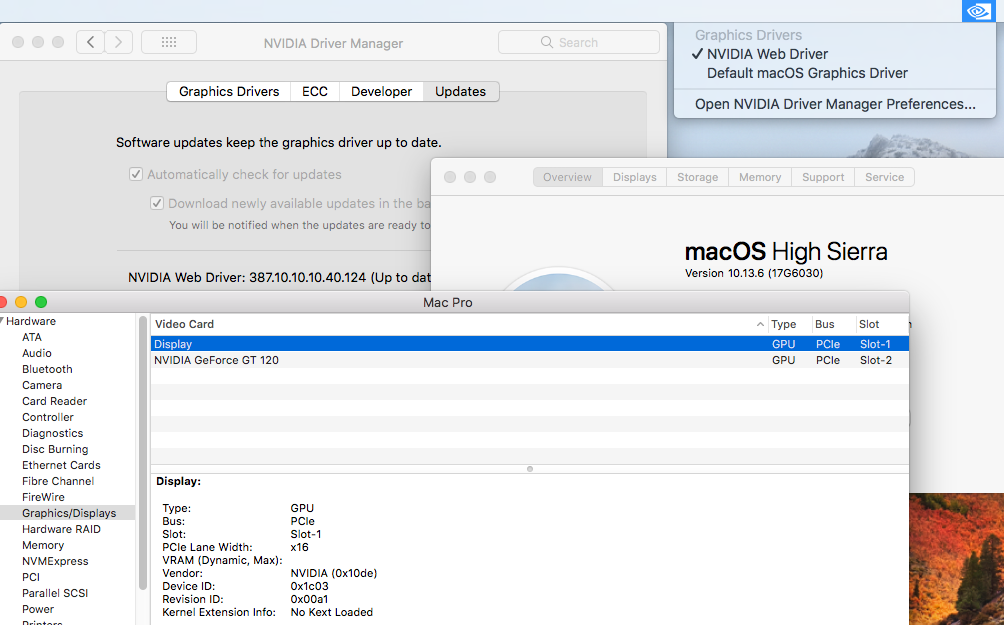Select Disc Burning in the sidebar
Screen dimensions: 1004x625
point(55,449)
